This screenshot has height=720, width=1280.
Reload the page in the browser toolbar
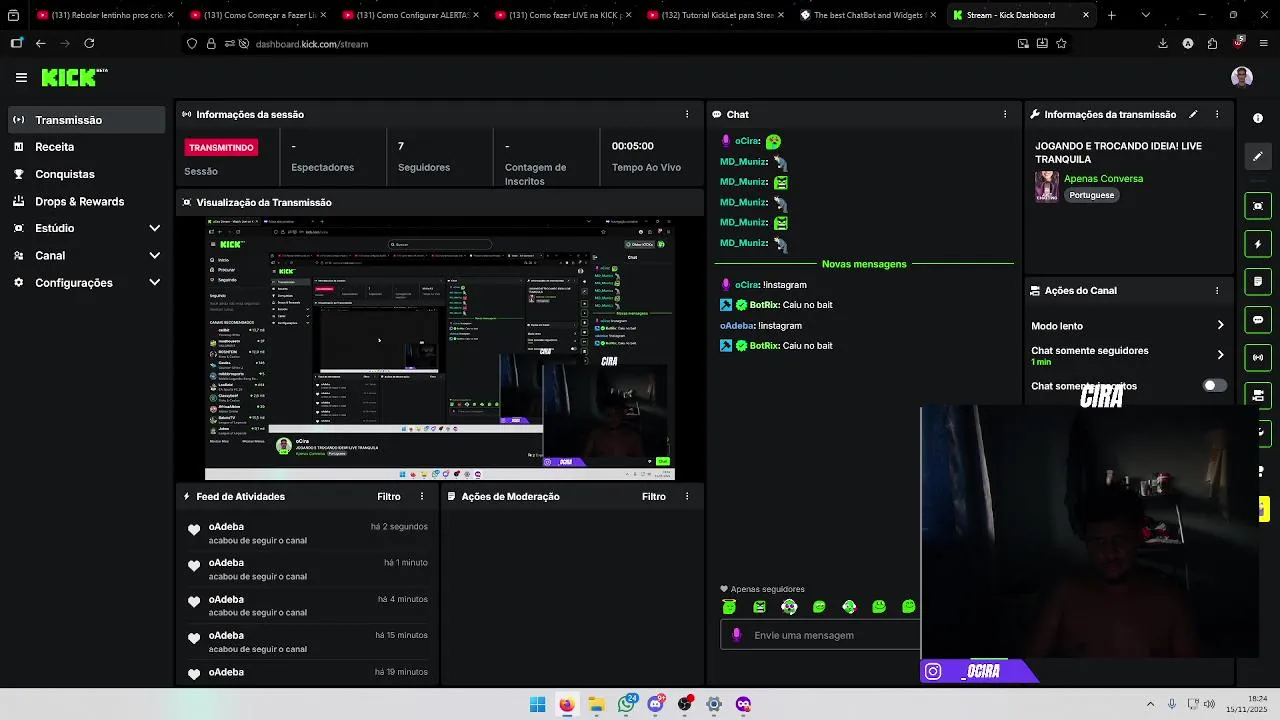[x=89, y=43]
